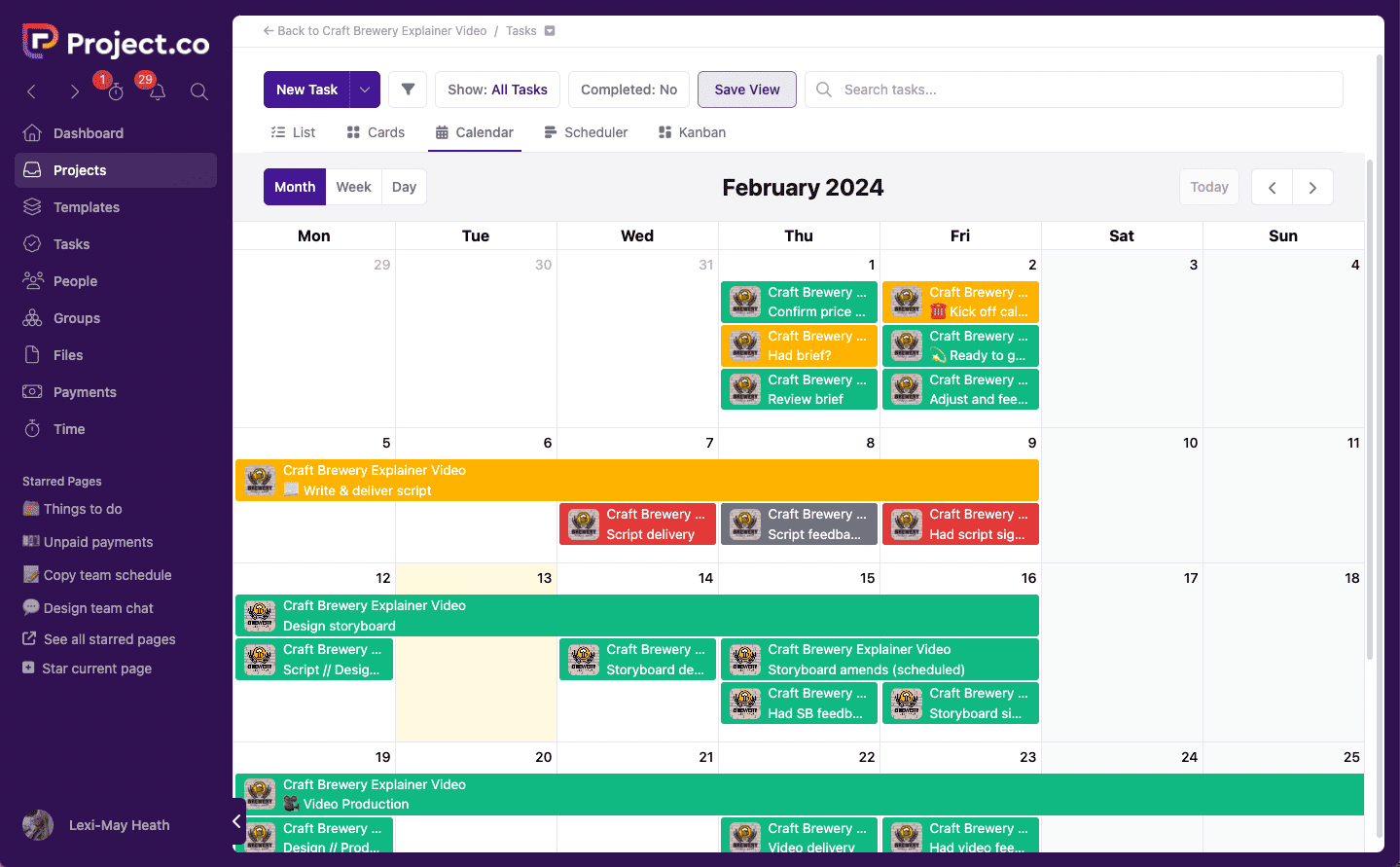Toggle the Completed: No filter
This screenshot has height=867, width=1400.
(x=628, y=89)
